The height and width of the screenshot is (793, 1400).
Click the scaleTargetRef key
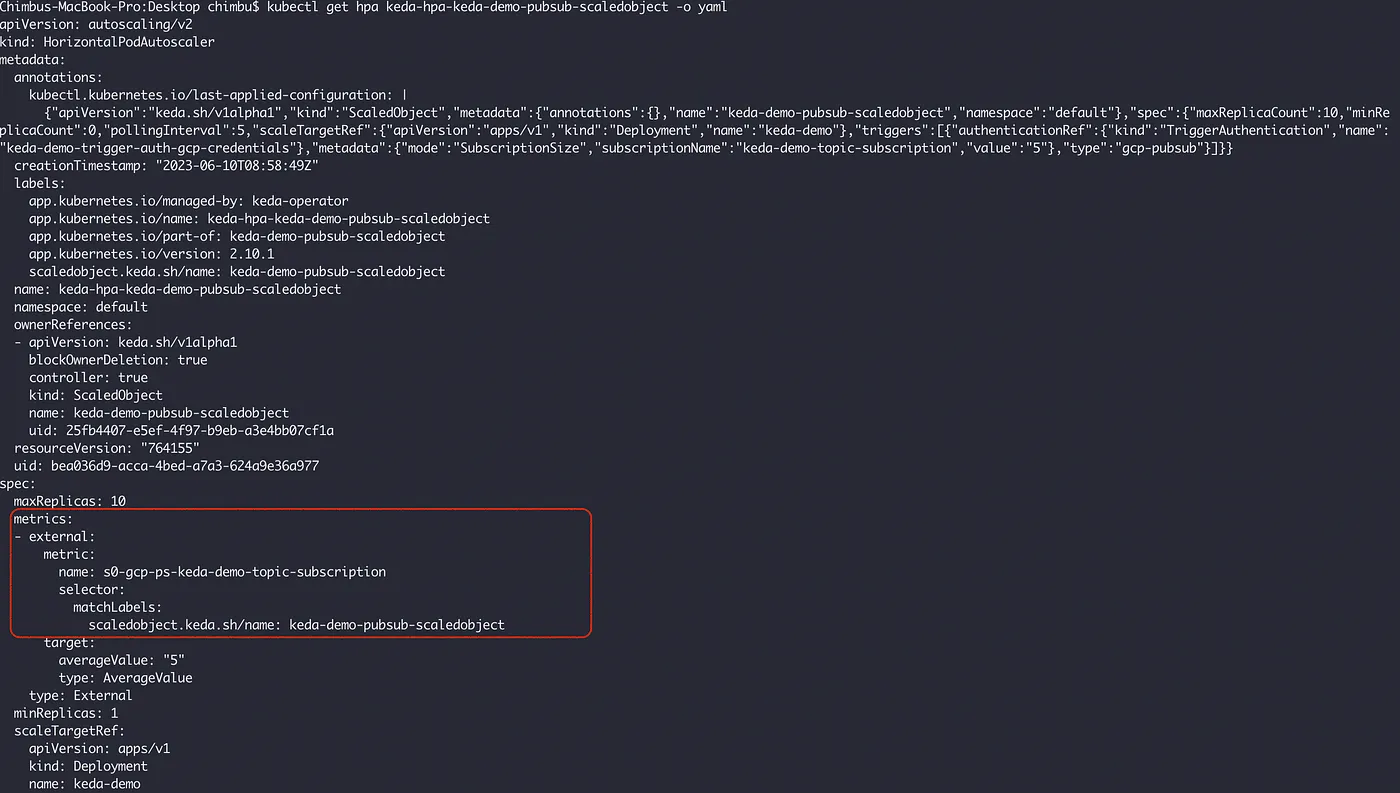click(x=69, y=731)
